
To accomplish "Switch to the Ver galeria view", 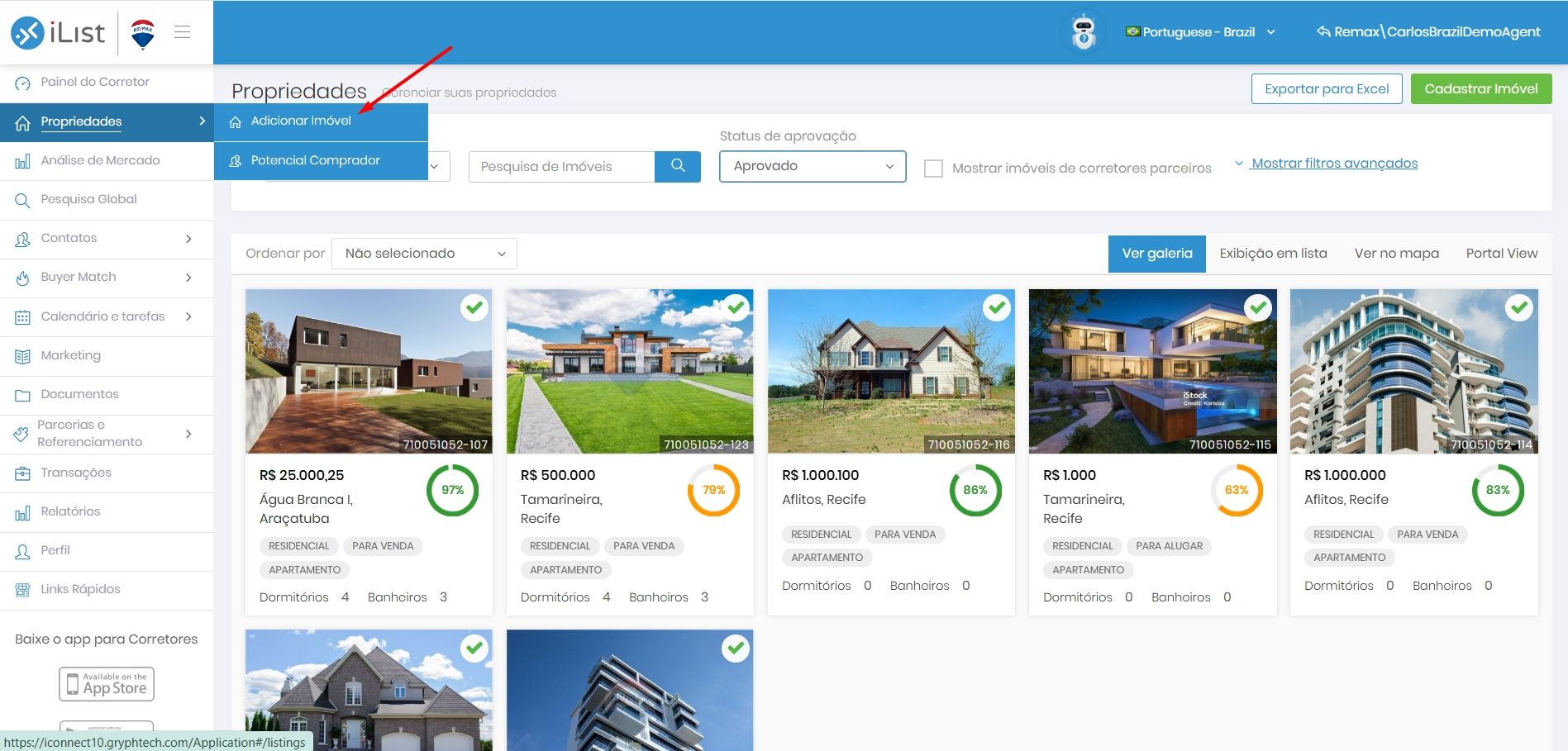I will pyautogui.click(x=1157, y=254).
